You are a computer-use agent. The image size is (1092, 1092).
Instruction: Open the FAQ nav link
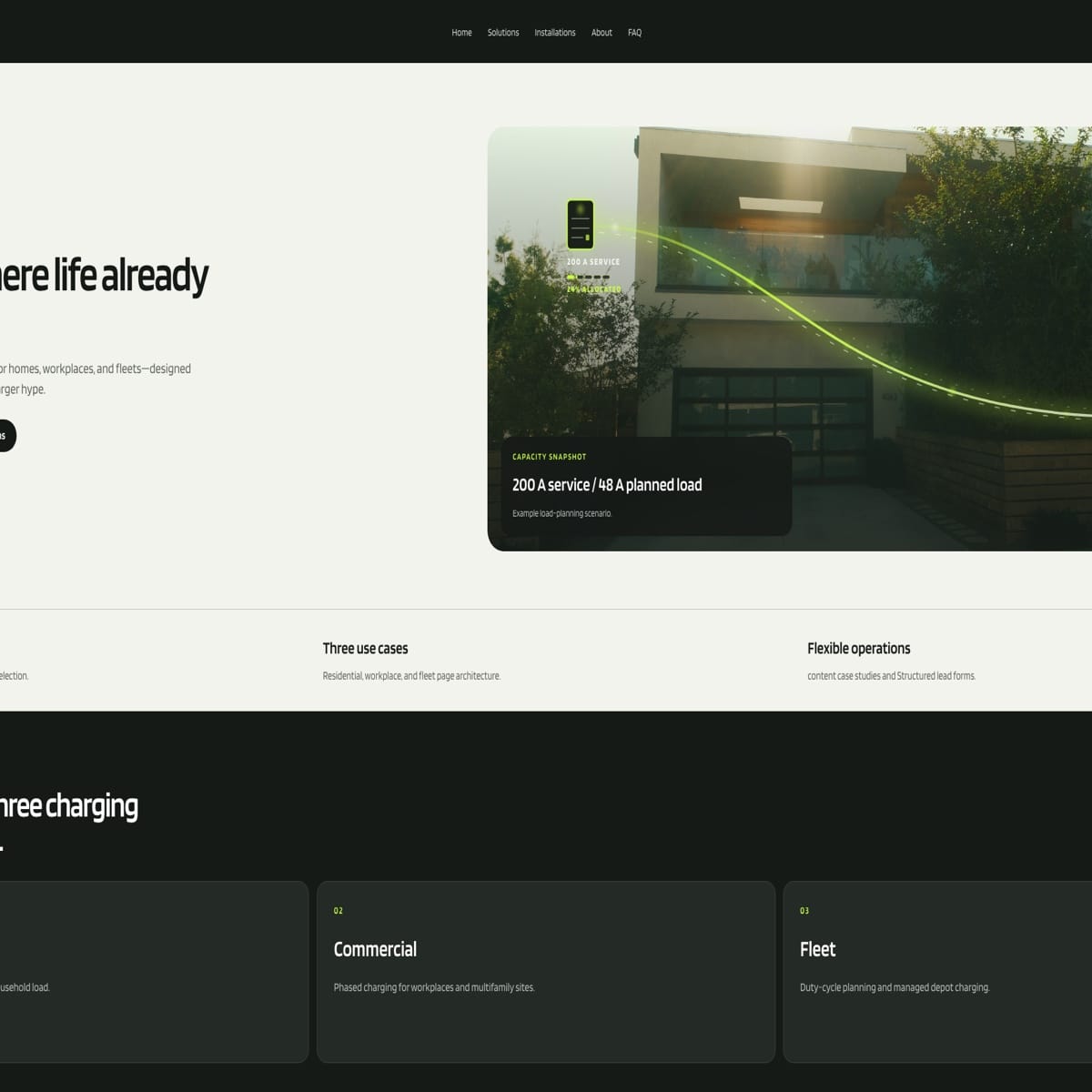(634, 33)
